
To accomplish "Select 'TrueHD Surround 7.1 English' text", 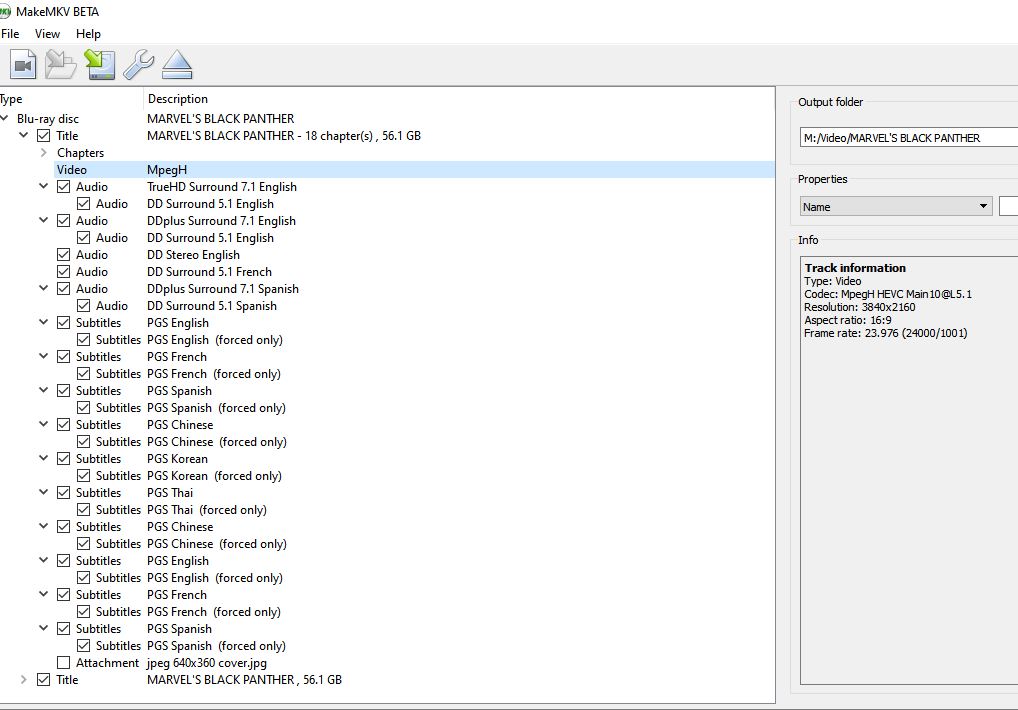I will (221, 186).
